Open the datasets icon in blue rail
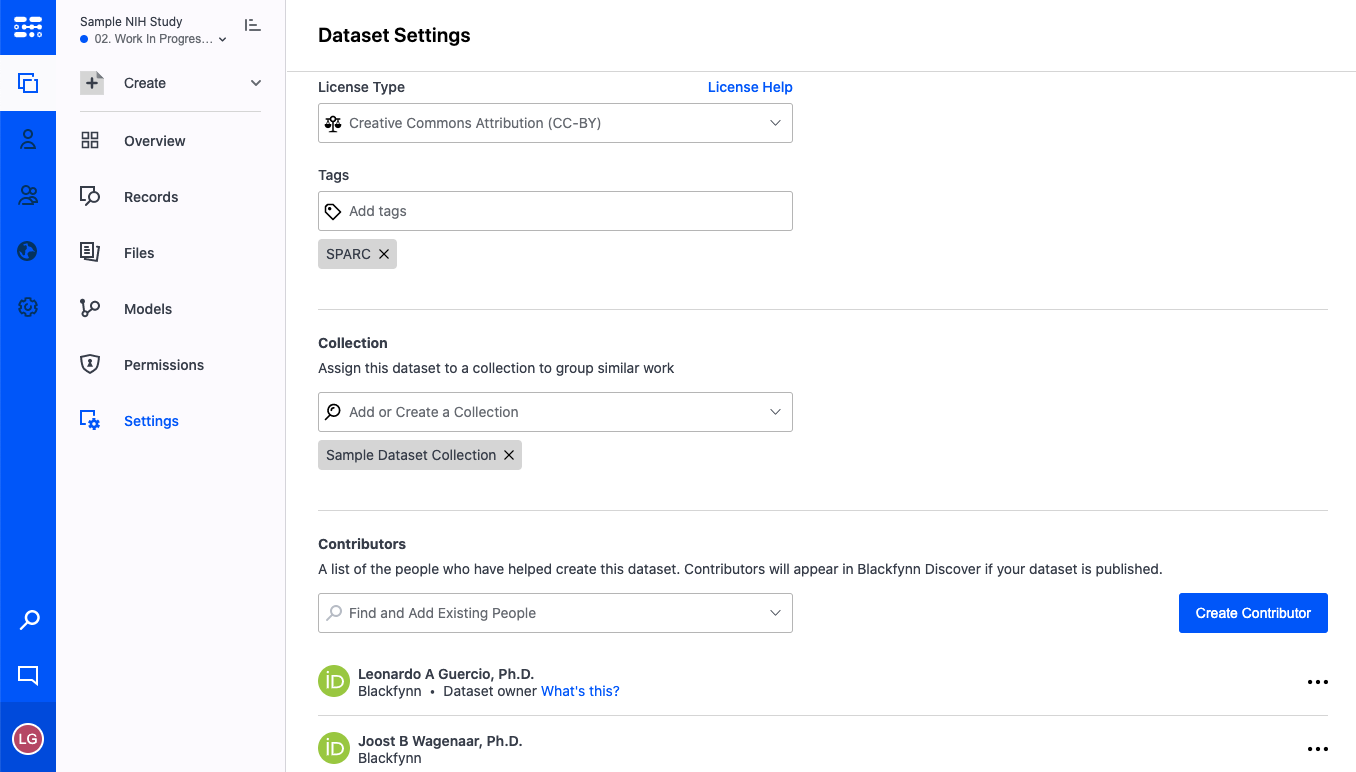 pyautogui.click(x=28, y=84)
